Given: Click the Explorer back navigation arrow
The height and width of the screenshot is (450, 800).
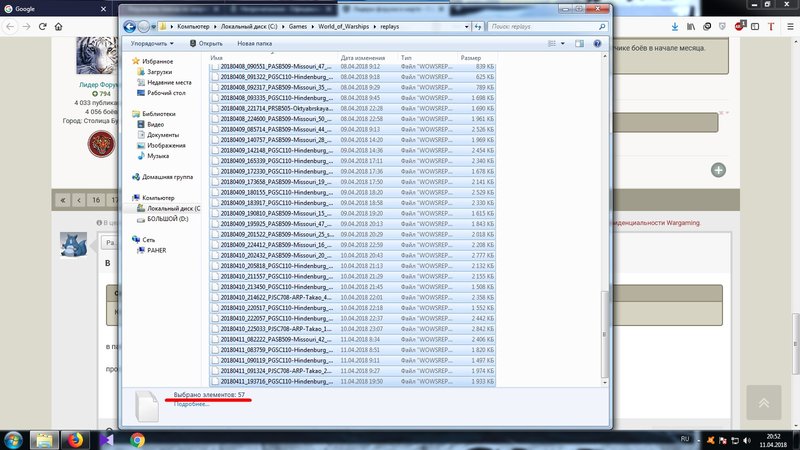Looking at the screenshot, I should pos(130,25).
